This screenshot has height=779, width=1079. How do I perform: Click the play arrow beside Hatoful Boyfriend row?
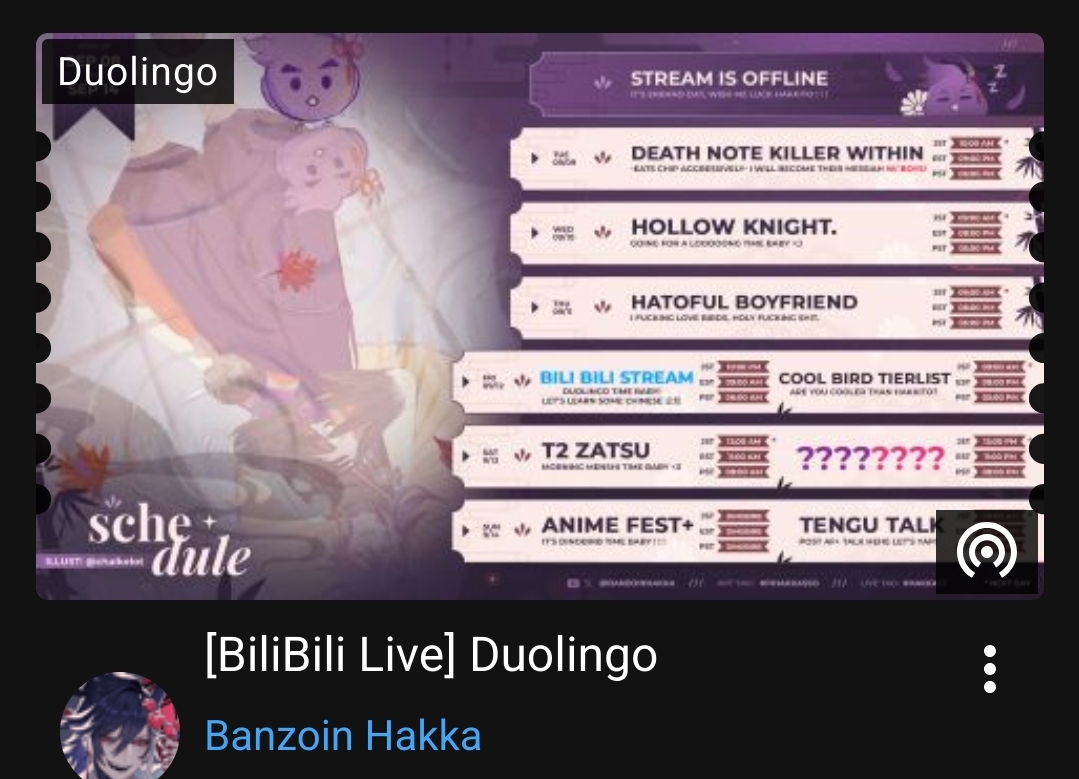[x=535, y=307]
